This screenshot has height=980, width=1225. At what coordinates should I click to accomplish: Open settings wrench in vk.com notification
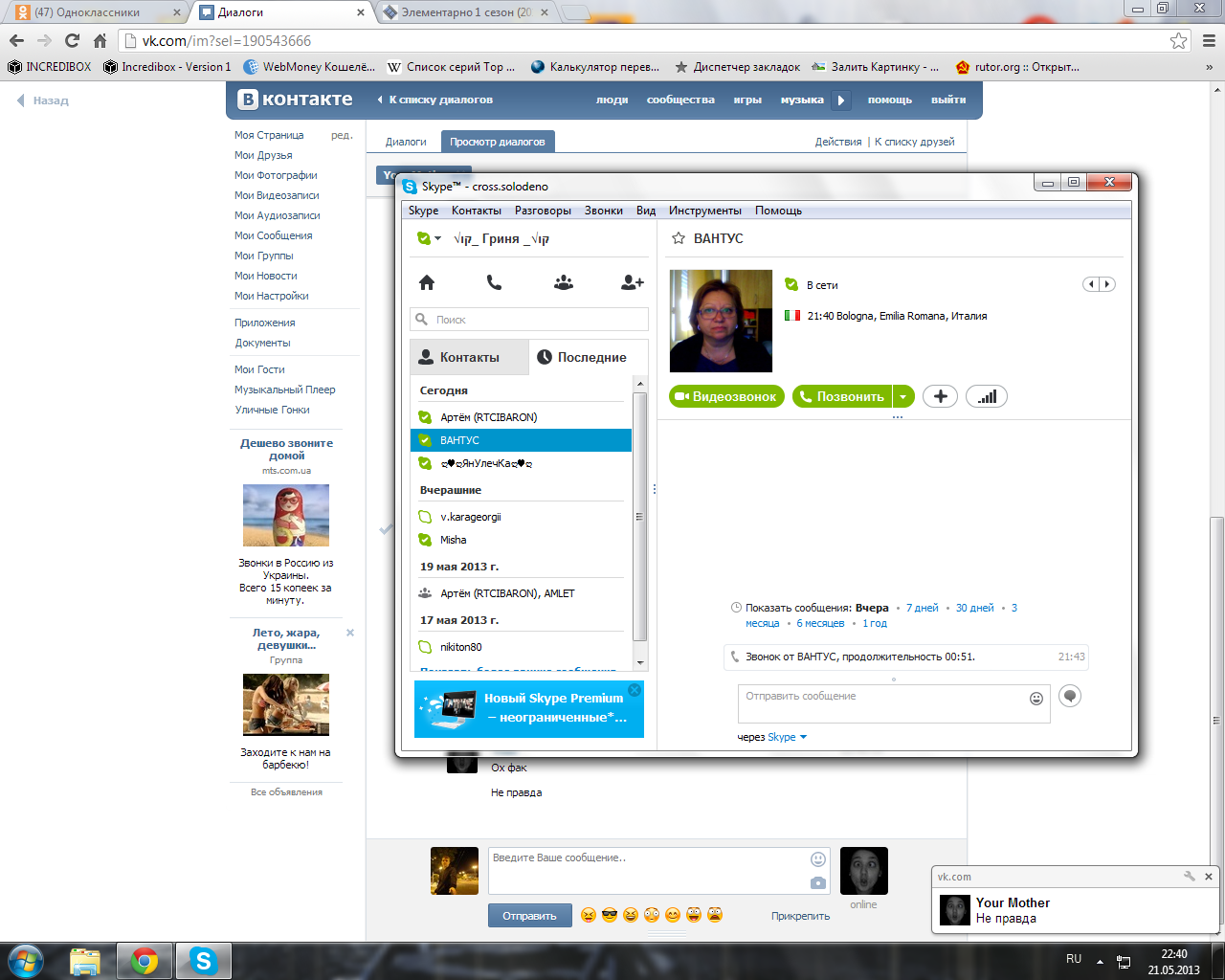pos(1190,877)
